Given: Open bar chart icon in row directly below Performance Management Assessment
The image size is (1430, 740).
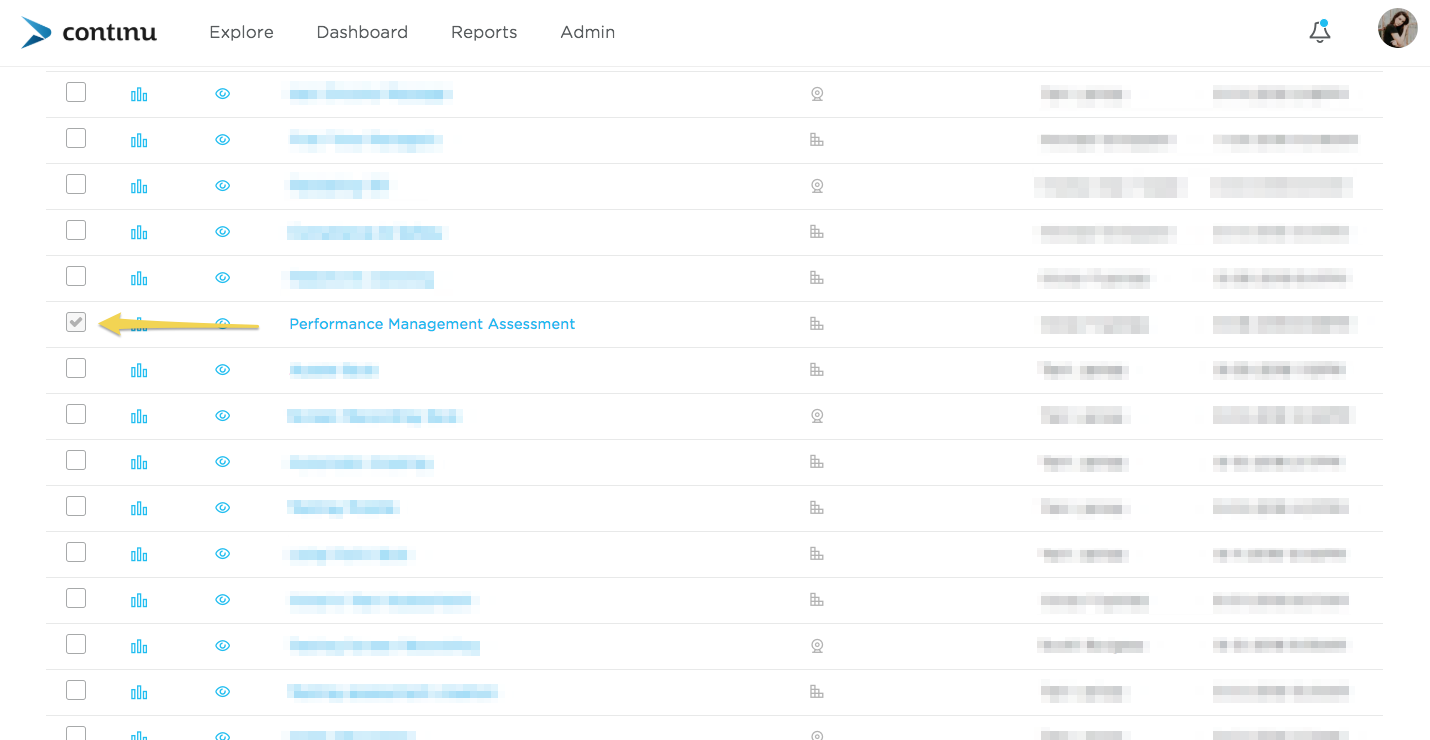Looking at the screenshot, I should [x=139, y=370].
